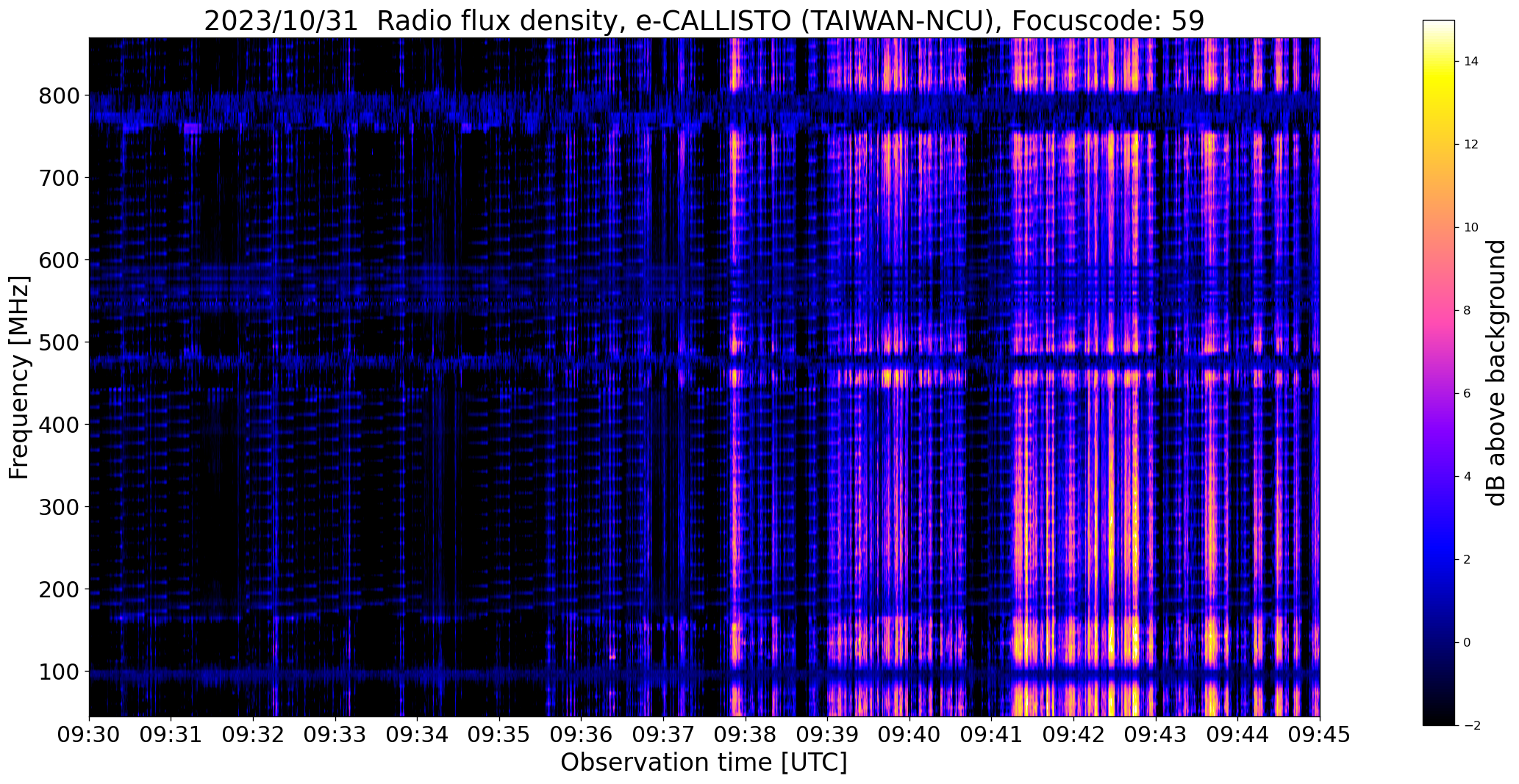Screen dimensions: 1519x784
Task: Click the colorbar tick label 10
Action: click(1471, 228)
